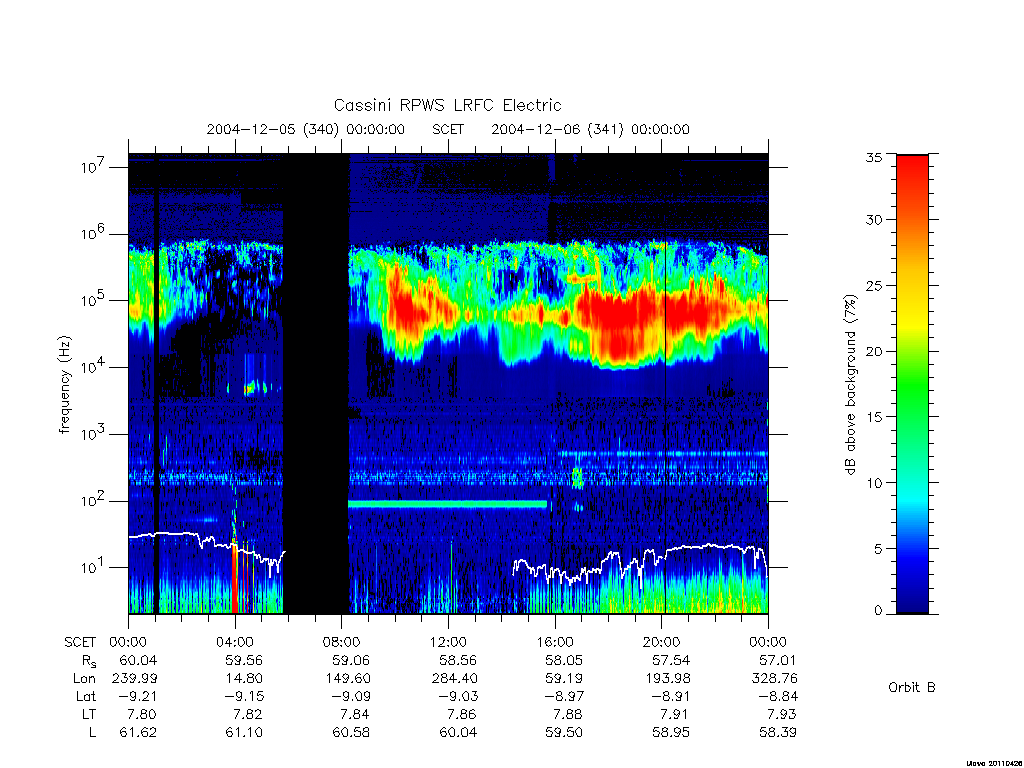
Task: Click the '20:00' time tick label
Action: click(662, 642)
